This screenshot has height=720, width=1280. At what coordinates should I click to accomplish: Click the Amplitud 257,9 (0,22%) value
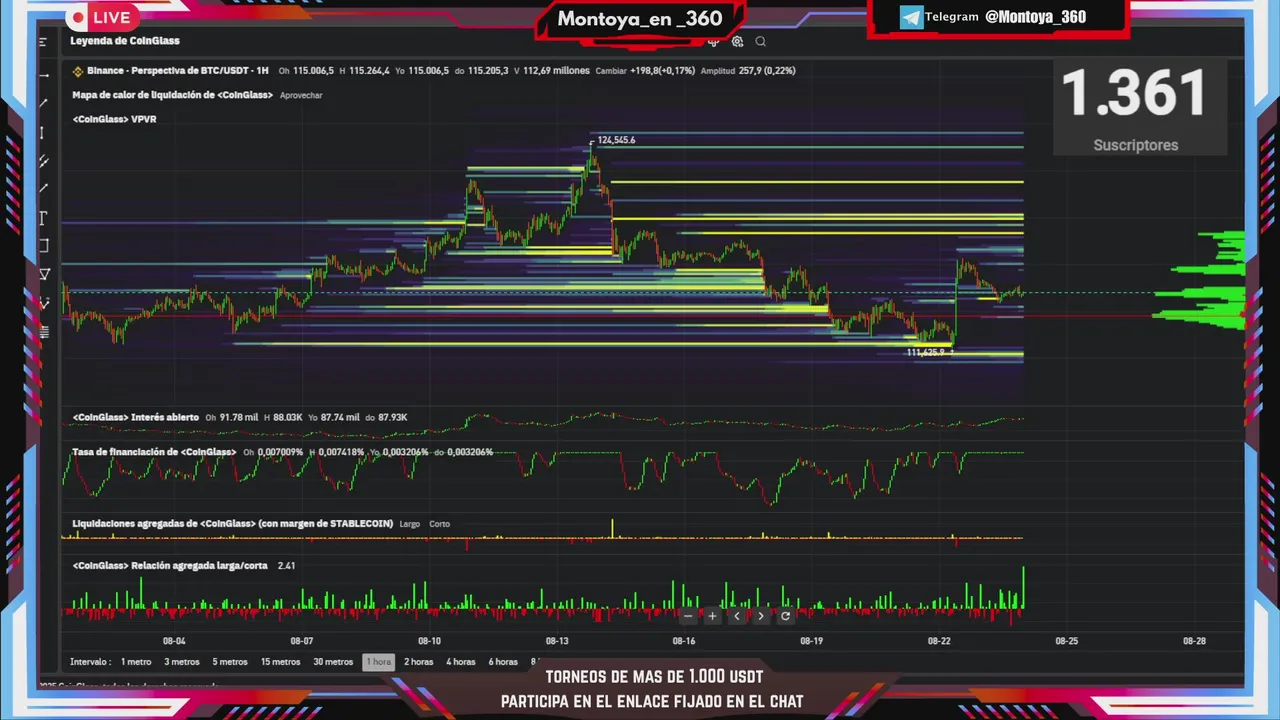click(748, 71)
